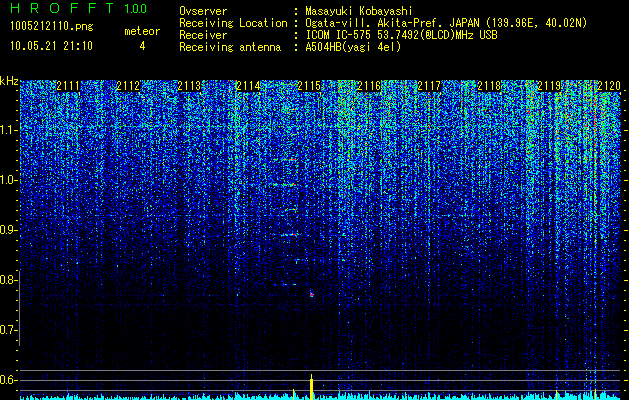This screenshot has width=629, height=400.
Task: Click the tall yellow signal spike at 2115
Action: click(311, 387)
